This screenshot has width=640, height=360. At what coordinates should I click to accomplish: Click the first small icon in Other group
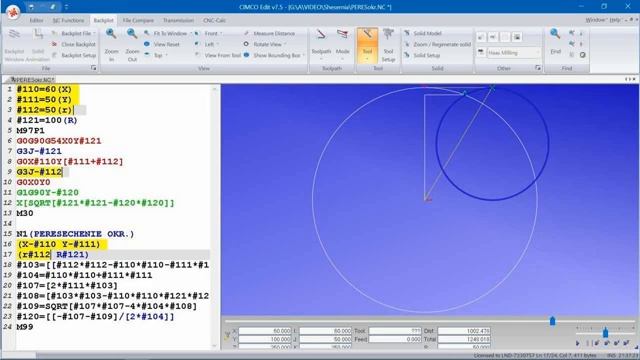click(481, 37)
